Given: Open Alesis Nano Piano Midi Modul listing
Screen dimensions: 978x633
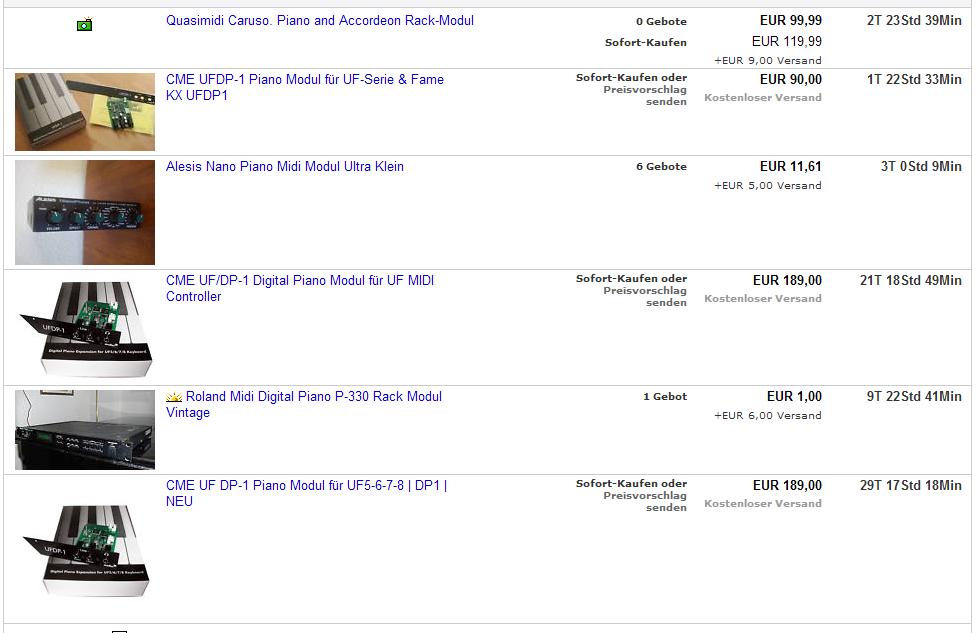Looking at the screenshot, I should (x=285, y=167).
